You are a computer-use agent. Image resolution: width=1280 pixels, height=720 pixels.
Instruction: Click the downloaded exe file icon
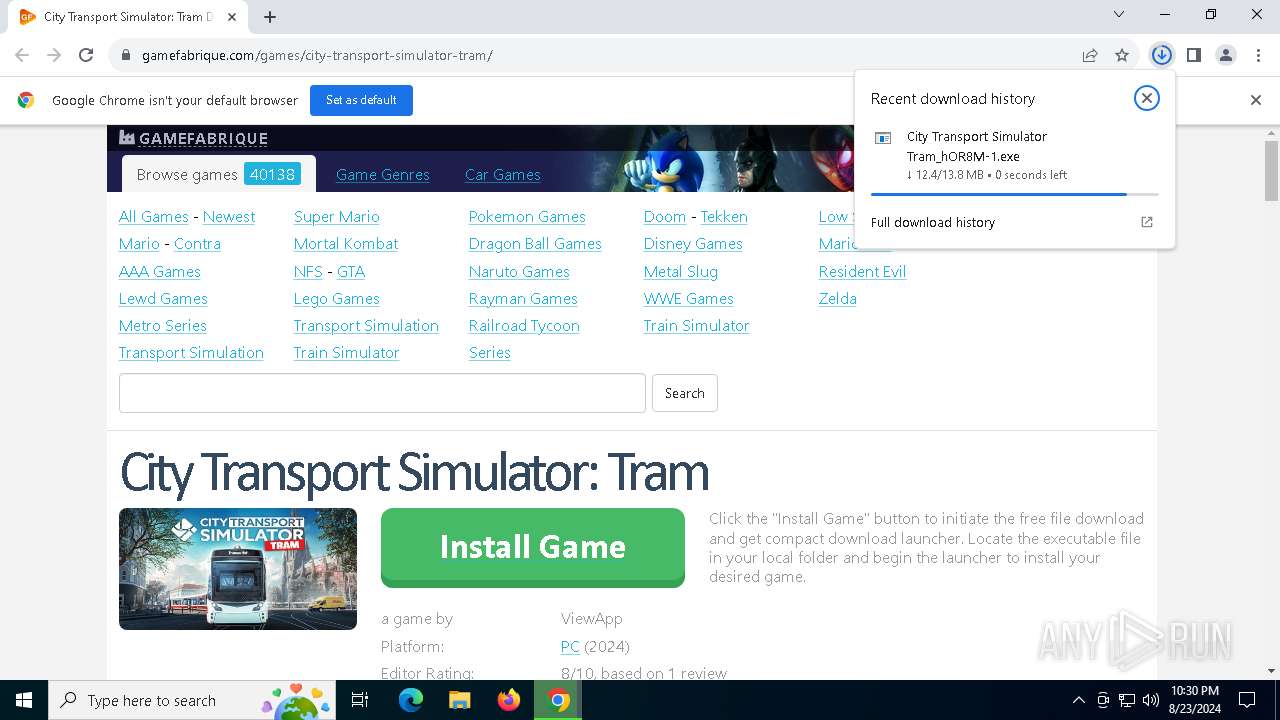tap(883, 138)
